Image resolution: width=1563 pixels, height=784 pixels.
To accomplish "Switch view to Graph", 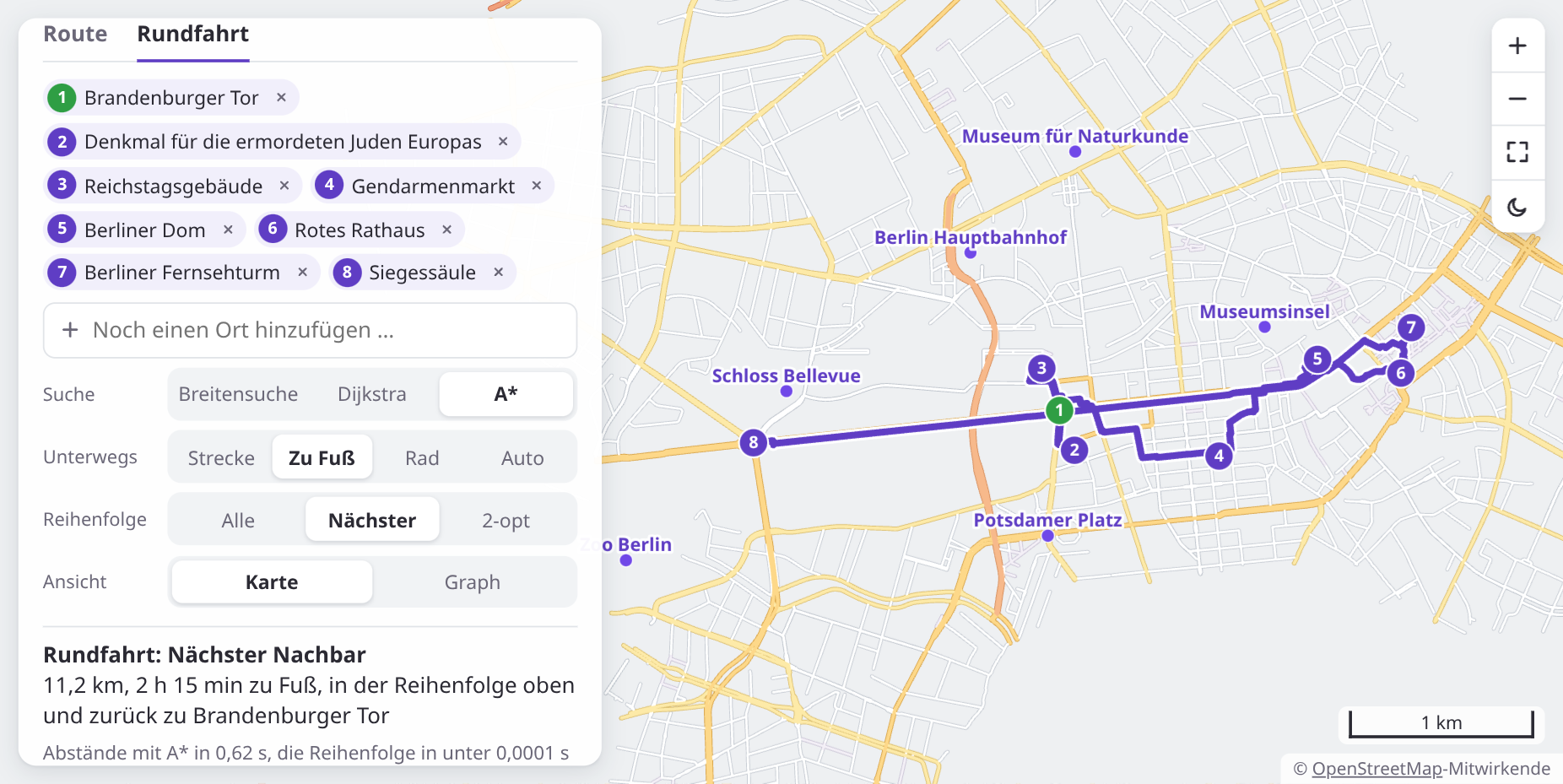I will [x=473, y=582].
